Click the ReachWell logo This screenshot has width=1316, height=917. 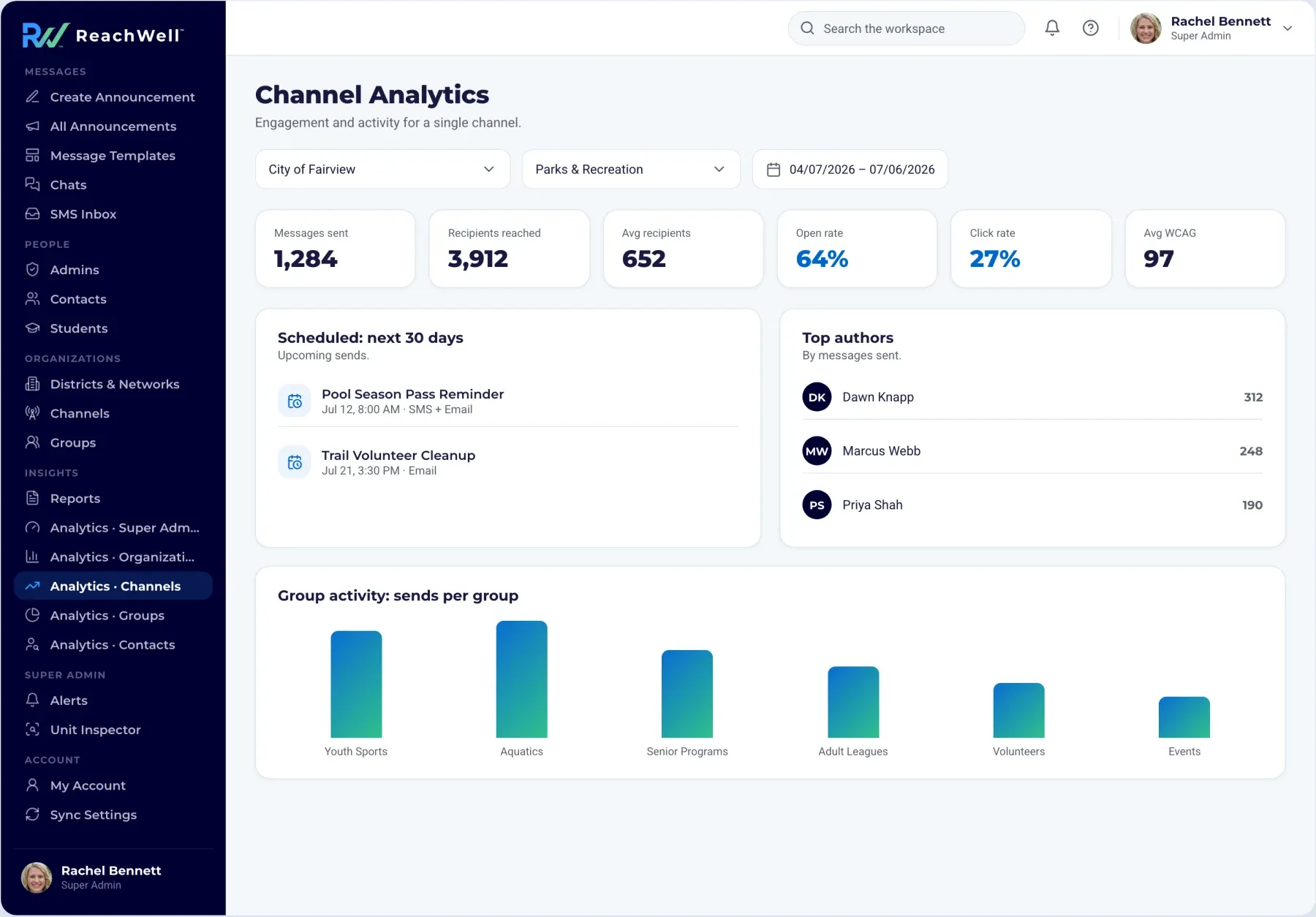click(103, 35)
